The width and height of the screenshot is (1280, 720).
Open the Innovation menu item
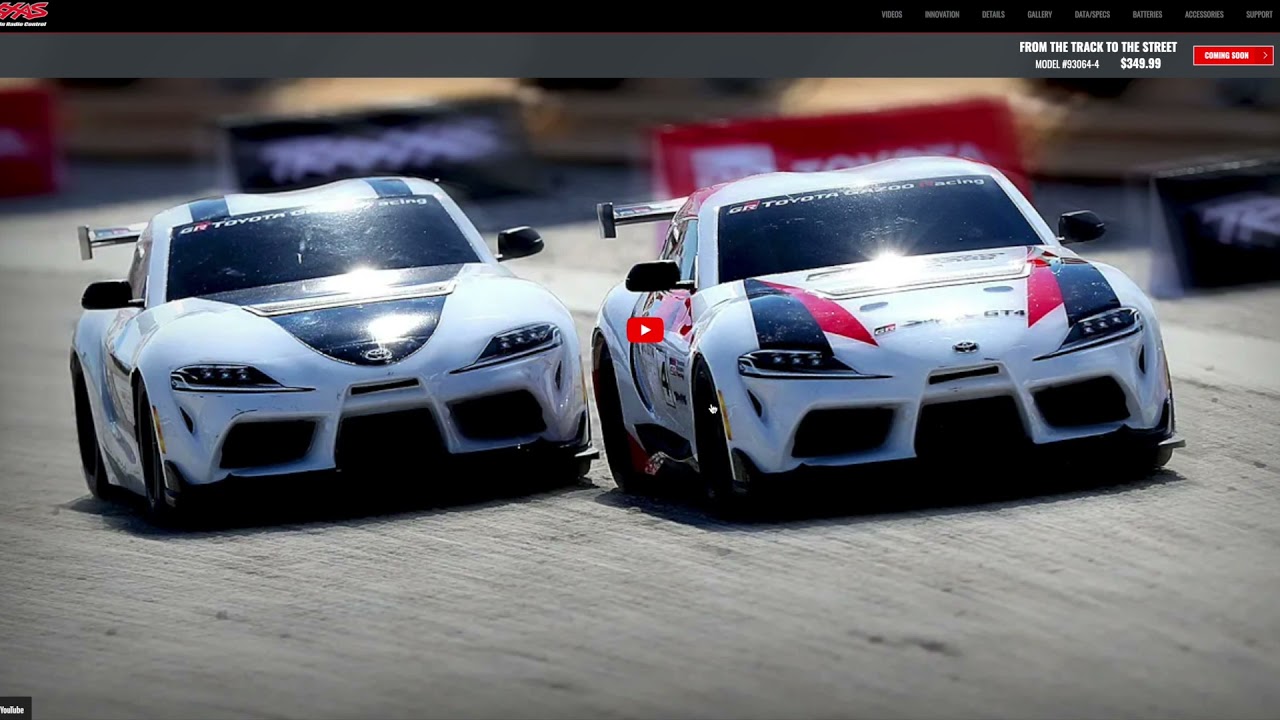[x=942, y=15]
